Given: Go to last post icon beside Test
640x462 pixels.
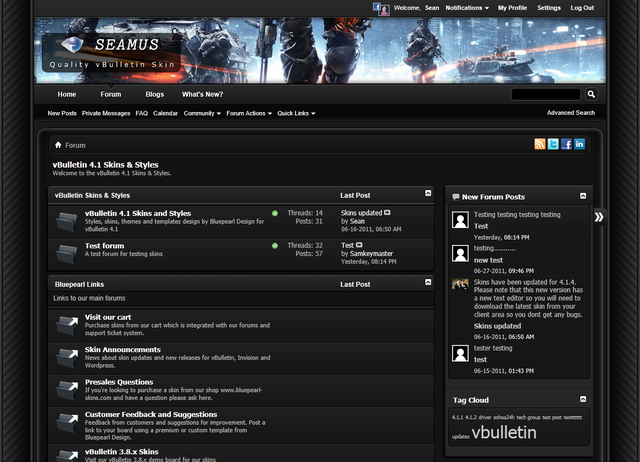Looking at the screenshot, I should pyautogui.click(x=359, y=245).
